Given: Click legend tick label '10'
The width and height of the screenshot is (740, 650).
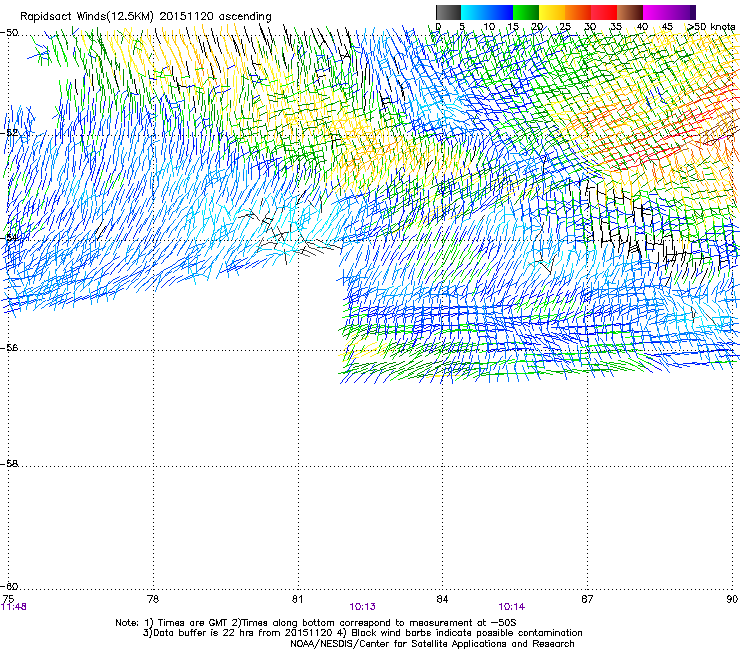Looking at the screenshot, I should pos(489,26).
